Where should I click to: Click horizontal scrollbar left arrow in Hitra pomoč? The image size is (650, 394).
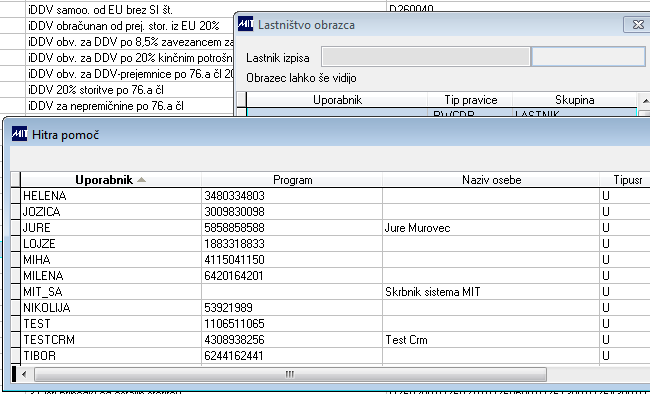click(24, 375)
